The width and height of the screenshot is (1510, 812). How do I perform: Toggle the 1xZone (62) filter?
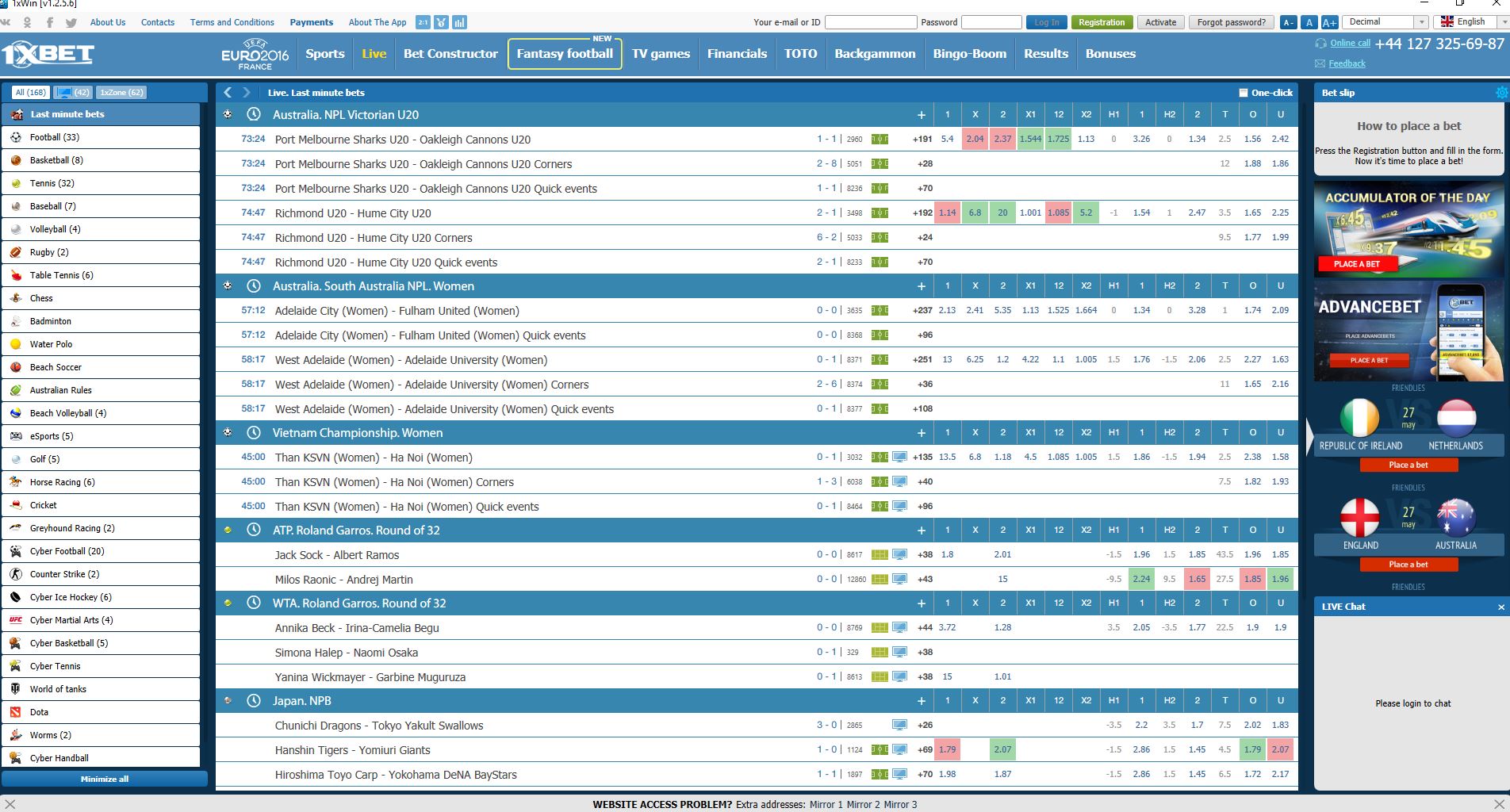pyautogui.click(x=122, y=93)
